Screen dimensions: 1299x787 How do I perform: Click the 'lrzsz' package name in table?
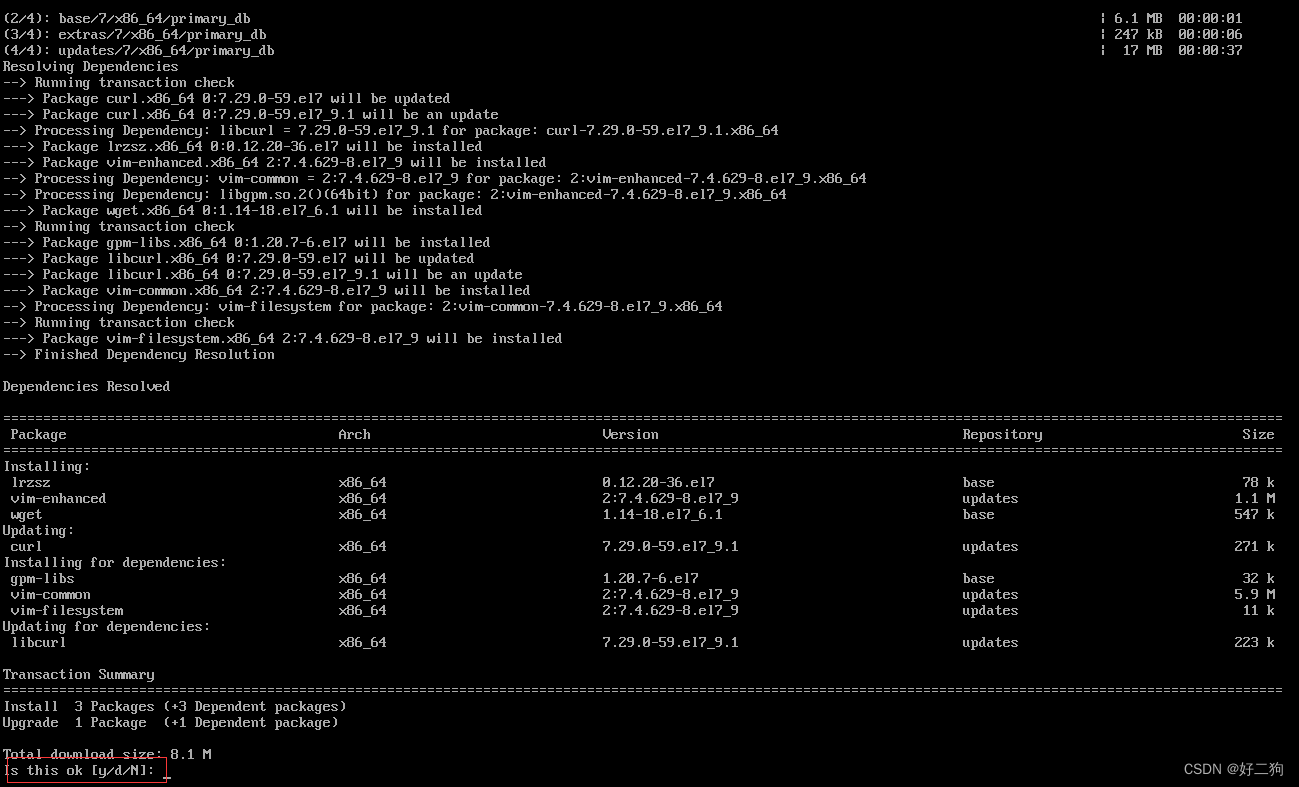pyautogui.click(x=30, y=483)
